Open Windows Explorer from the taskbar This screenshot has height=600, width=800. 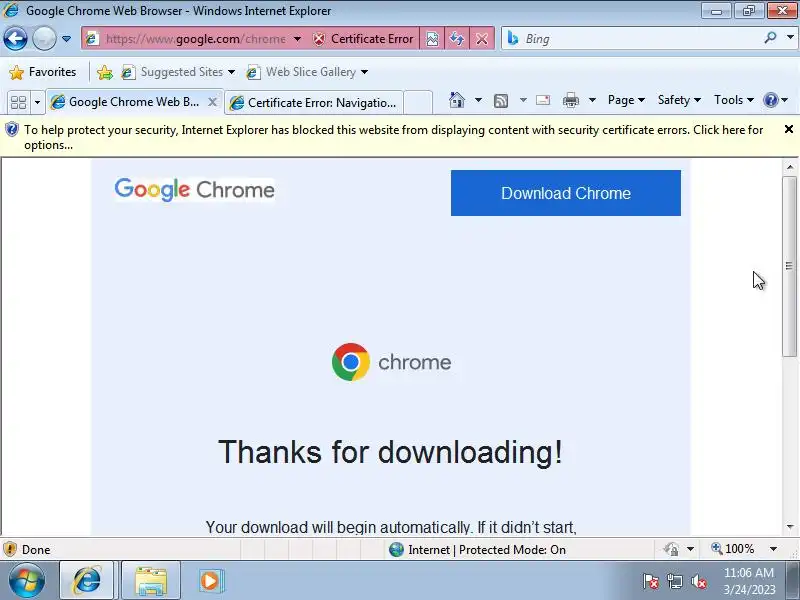(x=151, y=581)
